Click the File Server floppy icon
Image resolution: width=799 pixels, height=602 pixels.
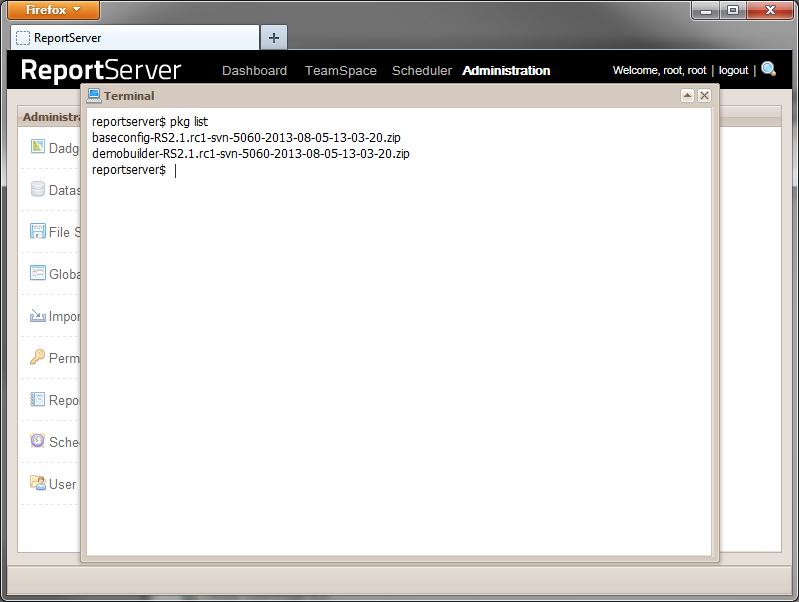tap(38, 231)
